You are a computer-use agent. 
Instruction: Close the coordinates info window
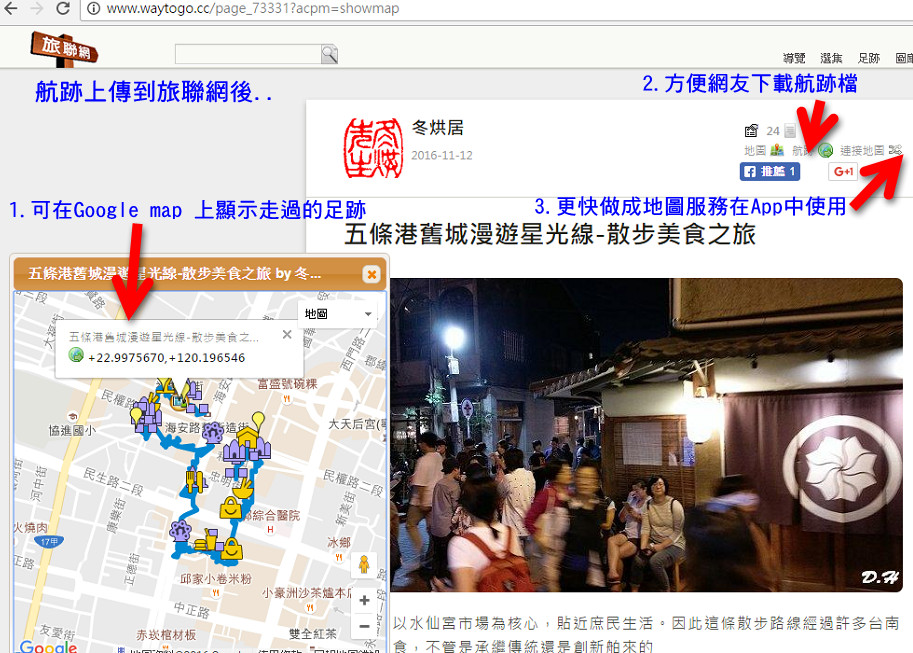[286, 335]
